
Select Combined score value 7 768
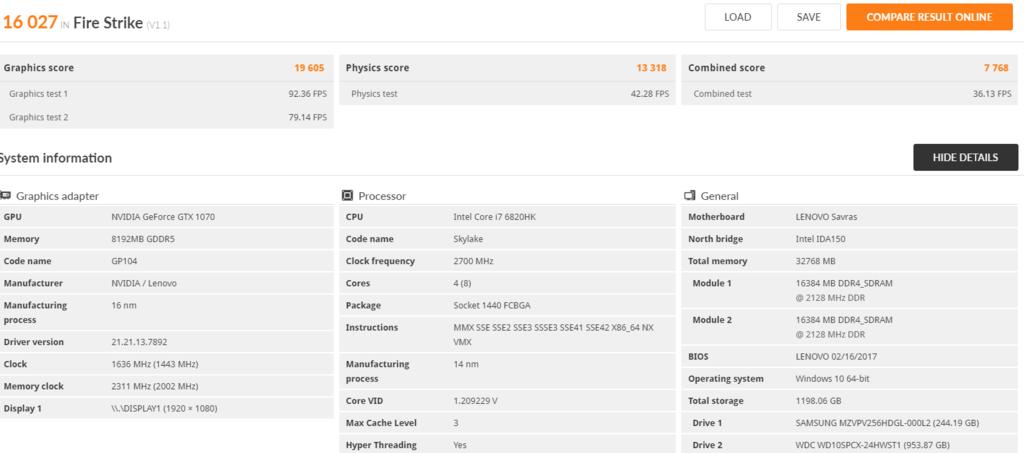point(996,68)
